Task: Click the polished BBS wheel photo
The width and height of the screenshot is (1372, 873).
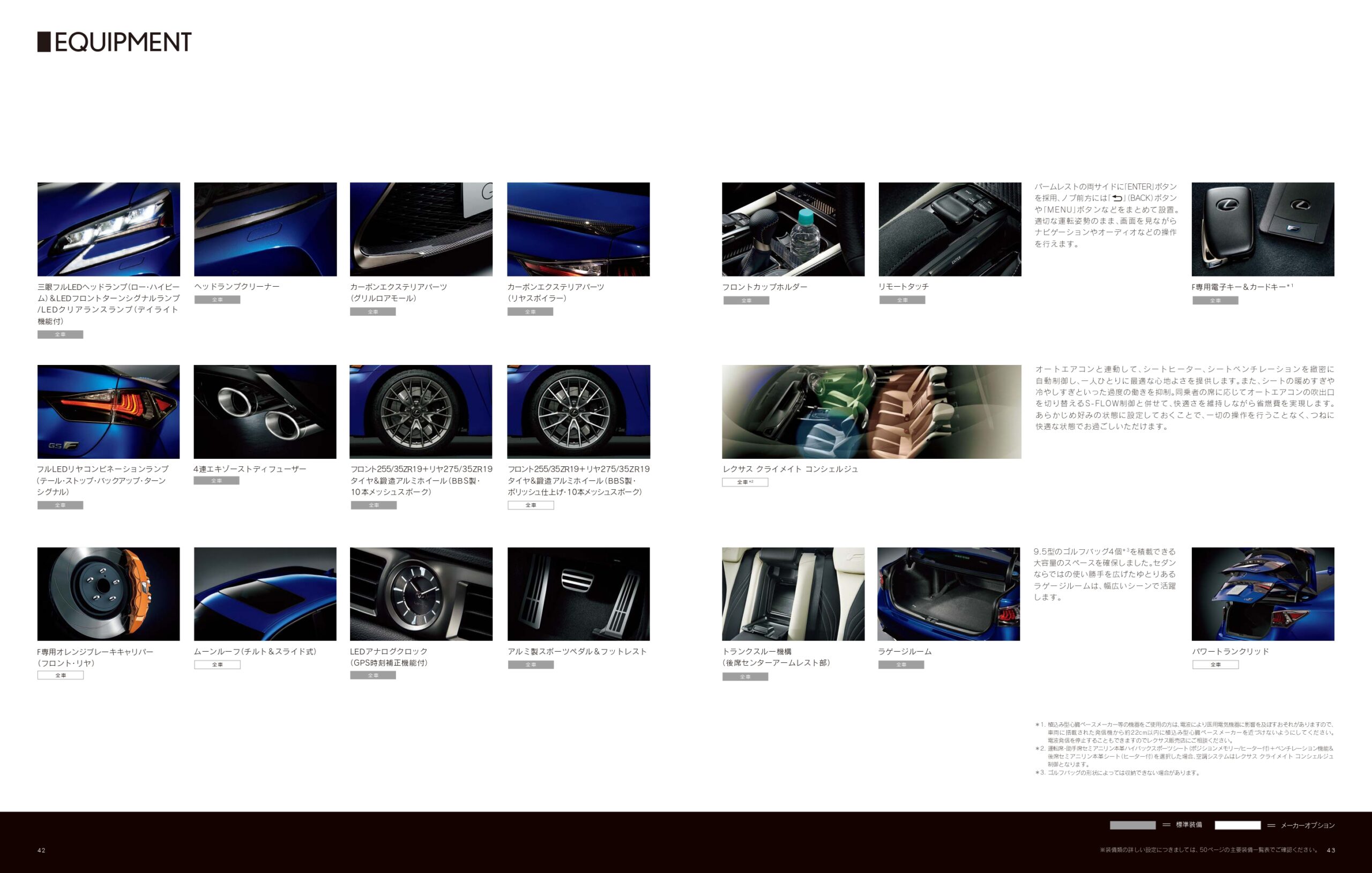Action: (x=578, y=412)
